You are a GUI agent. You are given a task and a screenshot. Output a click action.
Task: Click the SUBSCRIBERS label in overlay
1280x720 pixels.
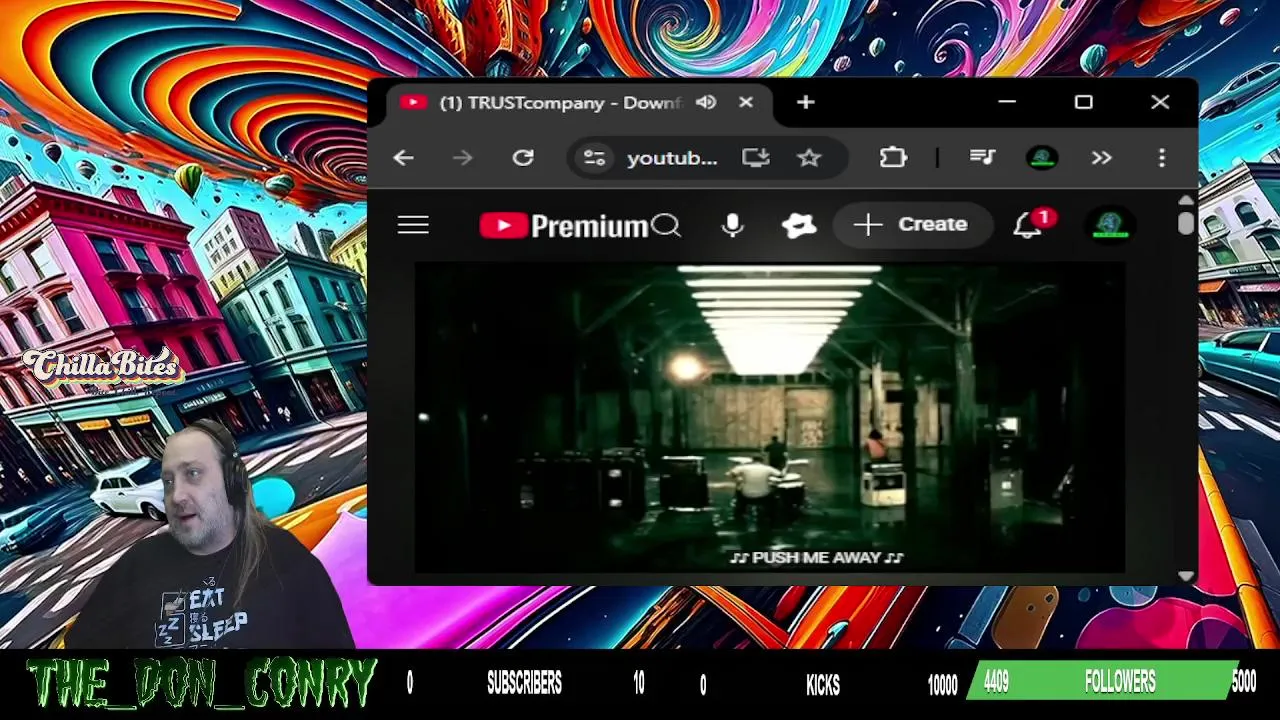(x=524, y=684)
